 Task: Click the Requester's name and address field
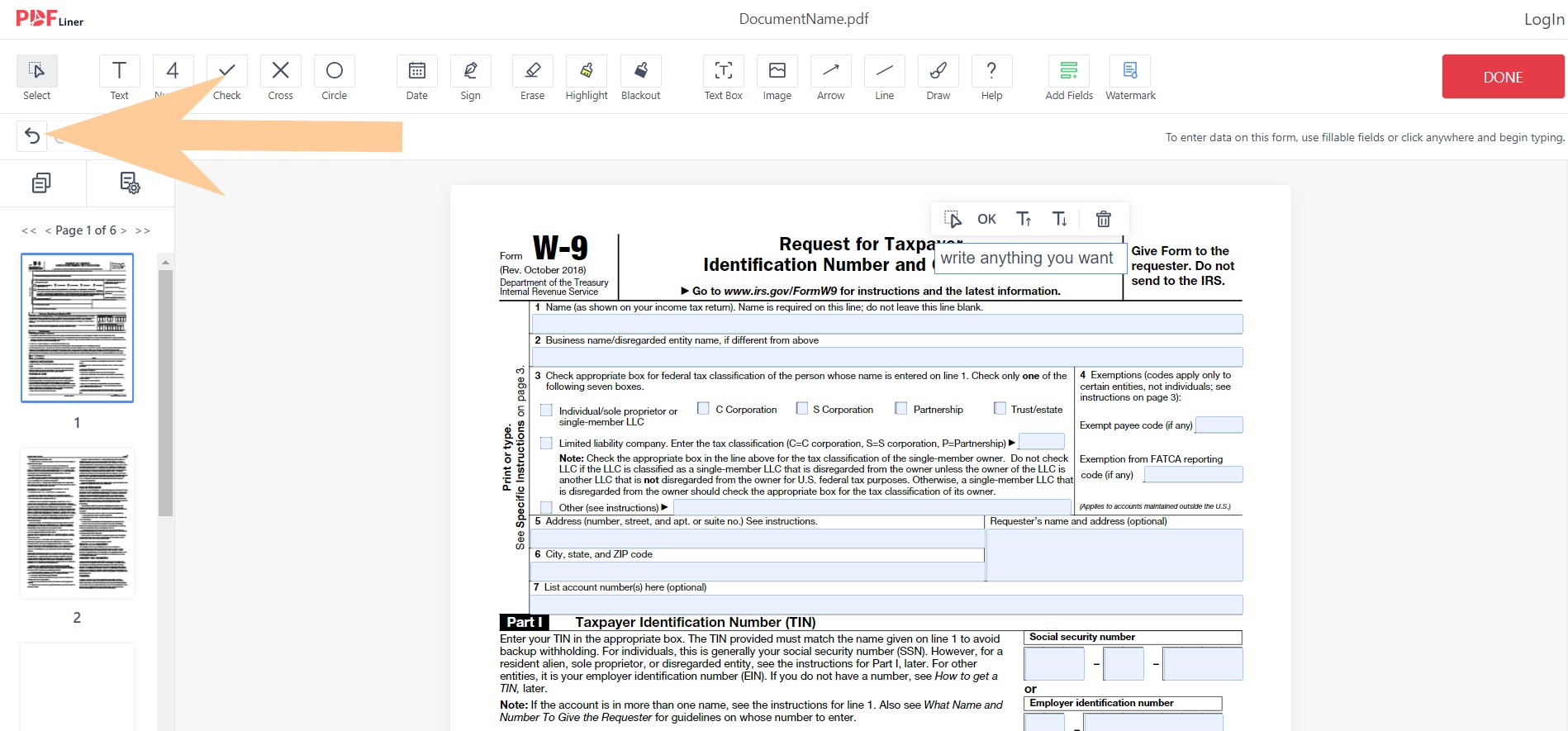click(x=1114, y=555)
